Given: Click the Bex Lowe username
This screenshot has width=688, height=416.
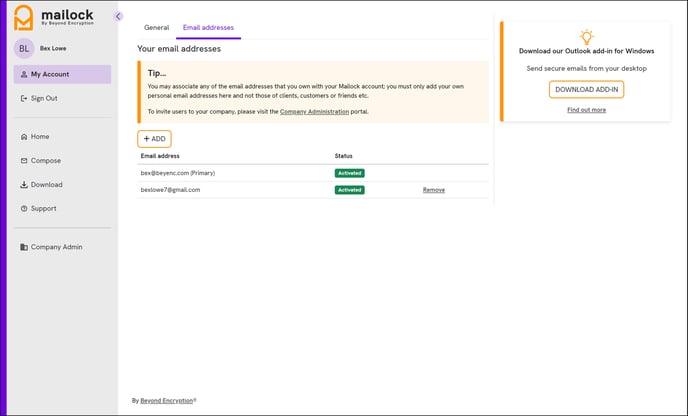Looking at the screenshot, I should 53,48.
